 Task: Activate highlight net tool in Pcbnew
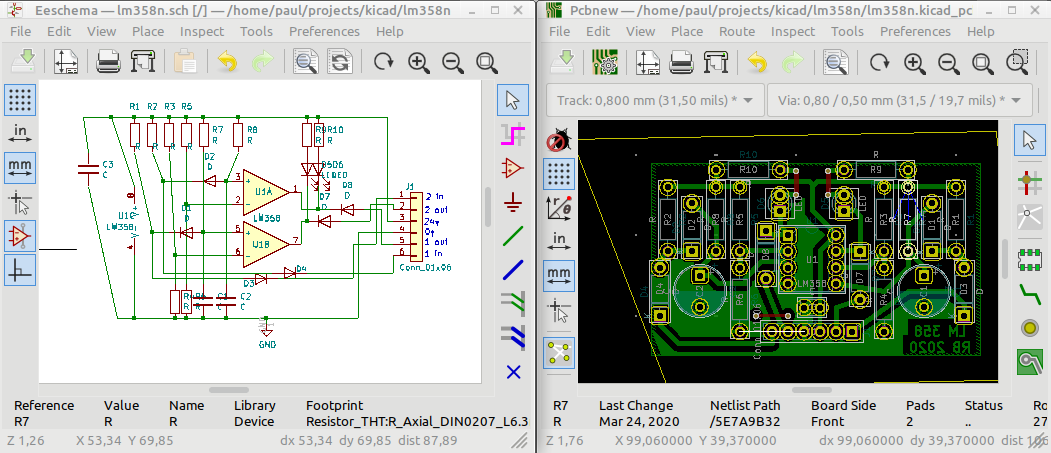pyautogui.click(x=1029, y=182)
